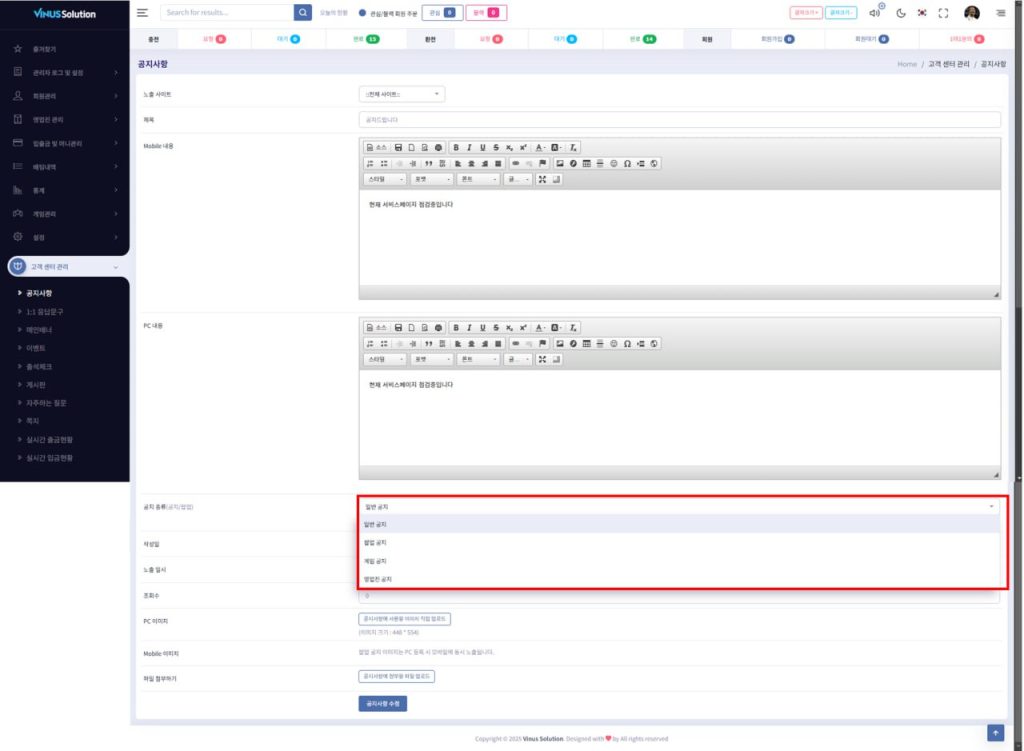Toggle bold formatting in the Mobile editor
The width and height of the screenshot is (1024, 751).
click(456, 148)
